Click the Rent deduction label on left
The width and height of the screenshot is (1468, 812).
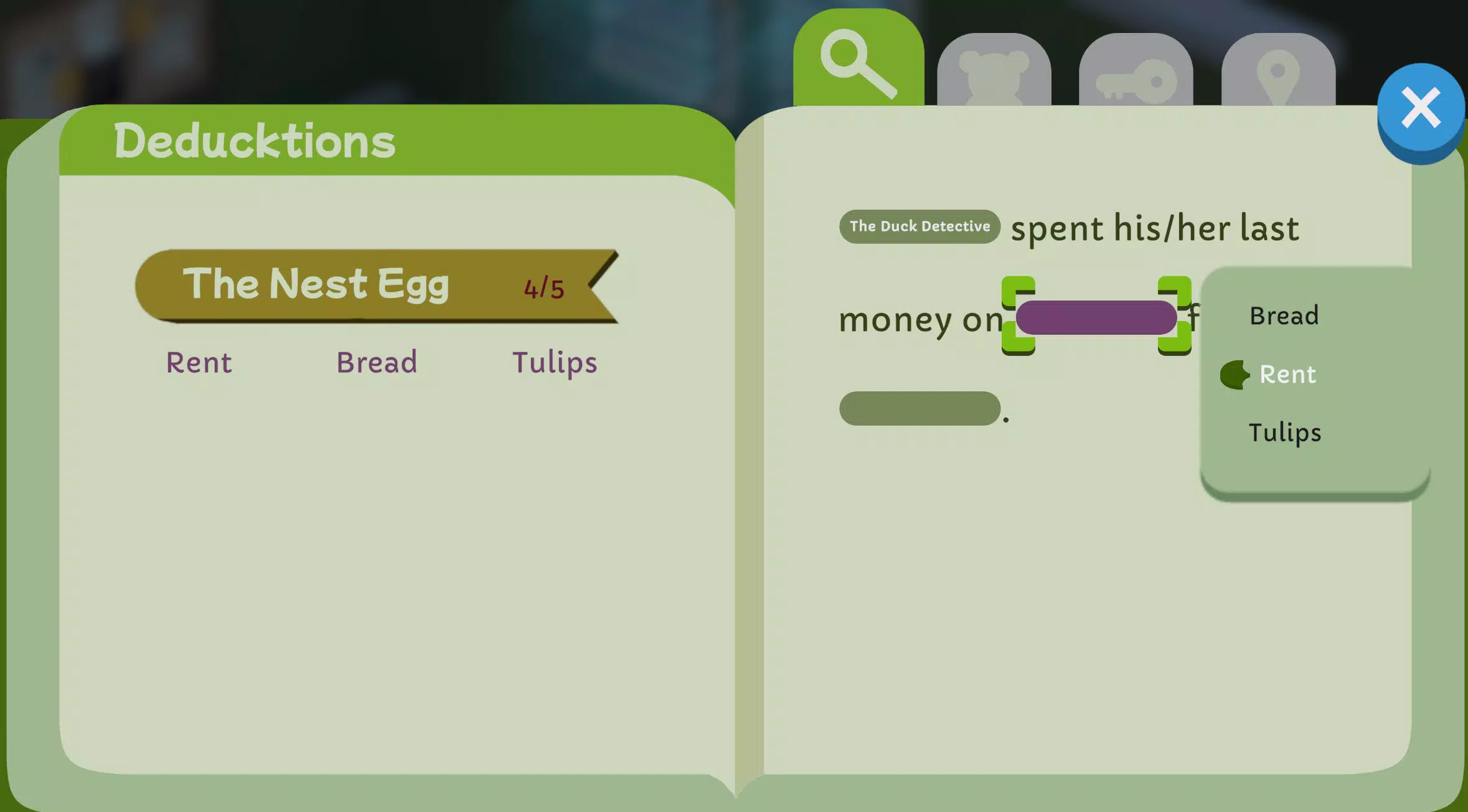pyautogui.click(x=198, y=361)
